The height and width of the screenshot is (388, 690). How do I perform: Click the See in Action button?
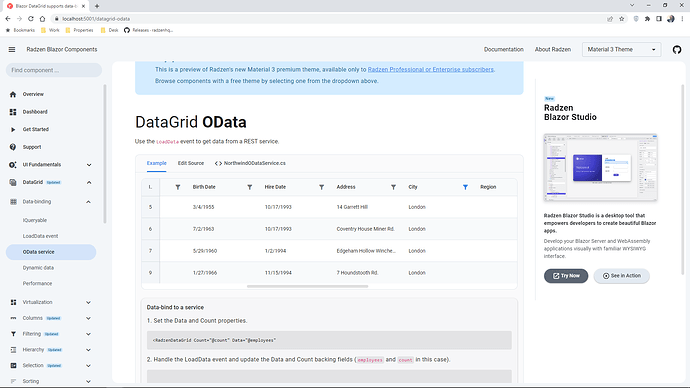(x=621, y=276)
